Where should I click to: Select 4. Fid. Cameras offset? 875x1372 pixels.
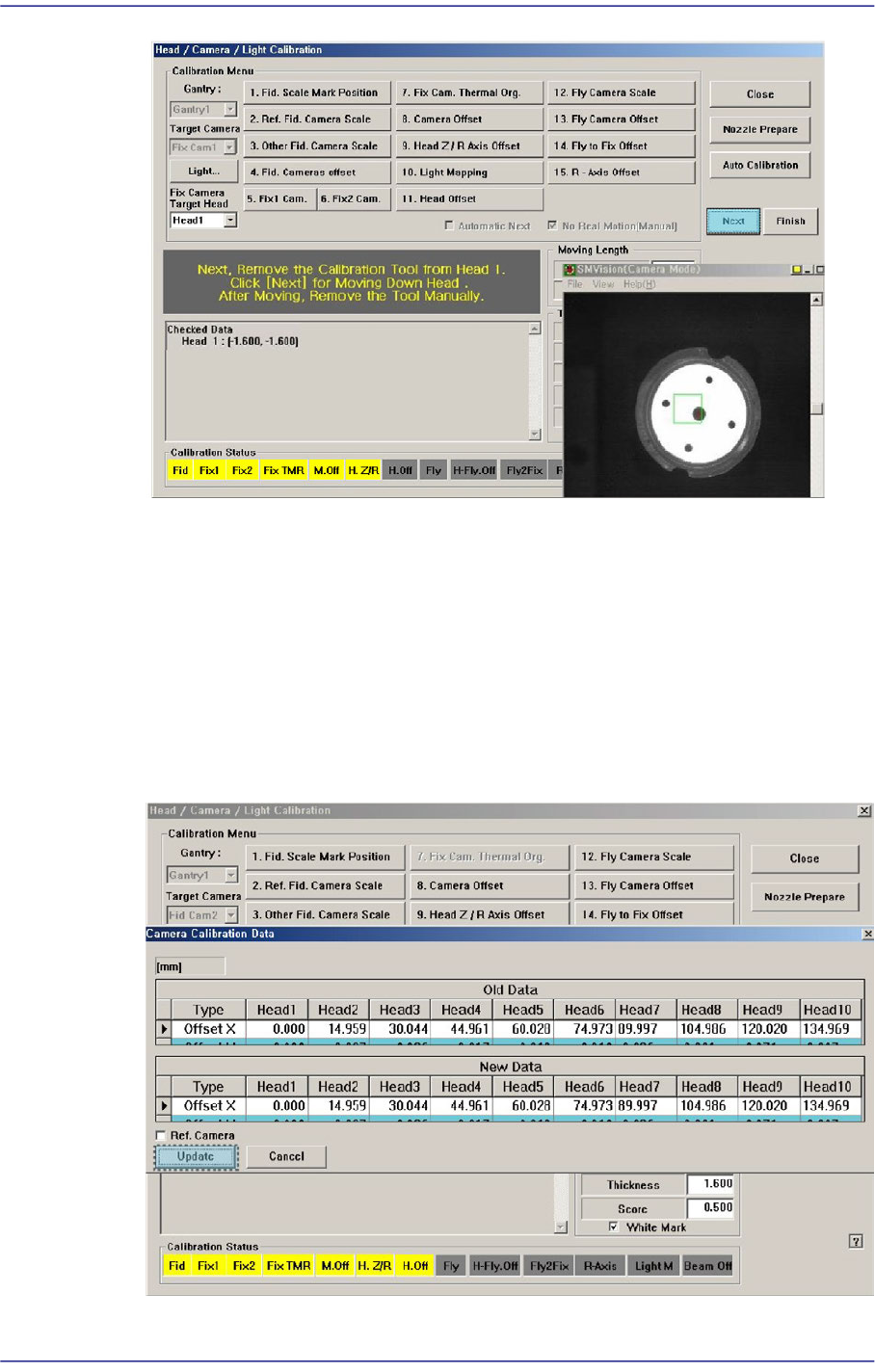tap(317, 172)
